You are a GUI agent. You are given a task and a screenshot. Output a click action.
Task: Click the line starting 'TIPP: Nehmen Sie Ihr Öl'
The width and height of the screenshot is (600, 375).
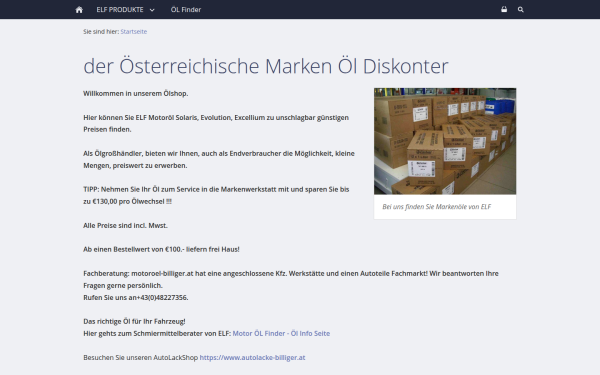click(x=216, y=189)
